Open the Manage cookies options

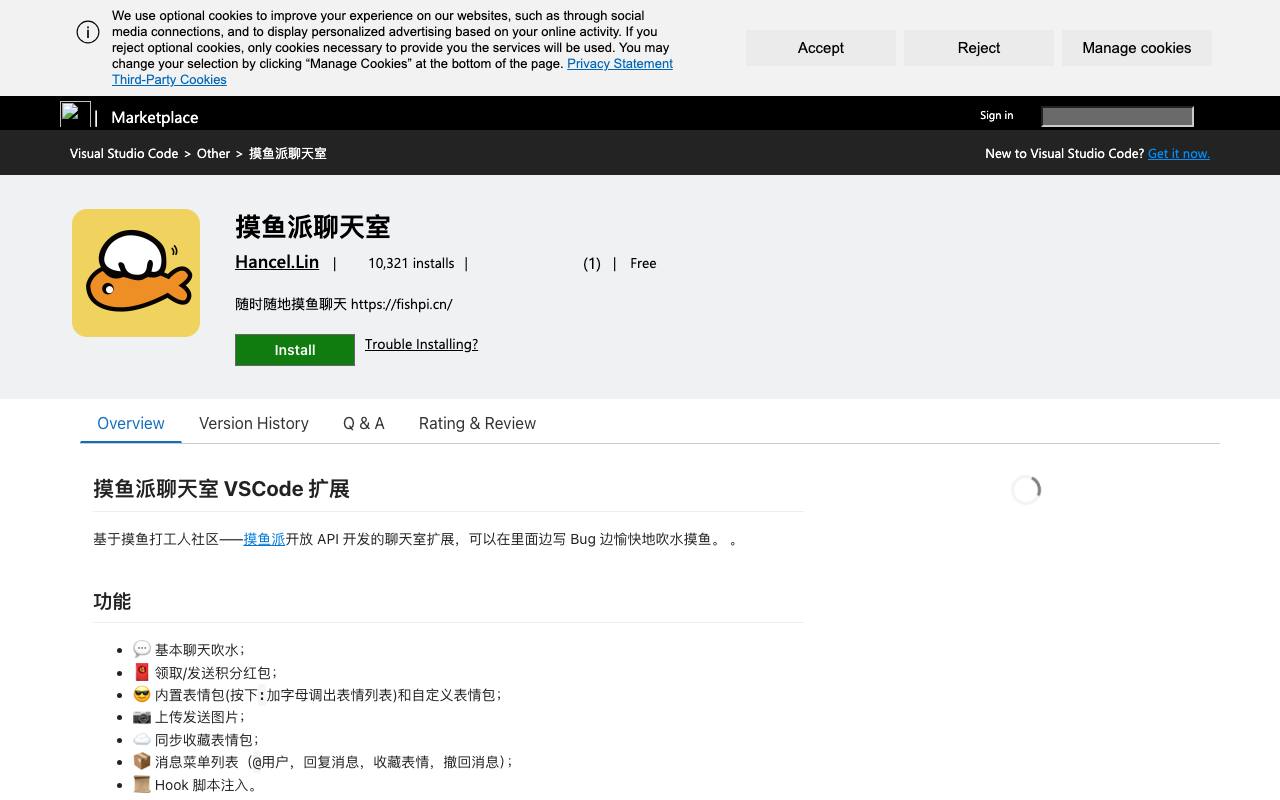click(x=1137, y=48)
